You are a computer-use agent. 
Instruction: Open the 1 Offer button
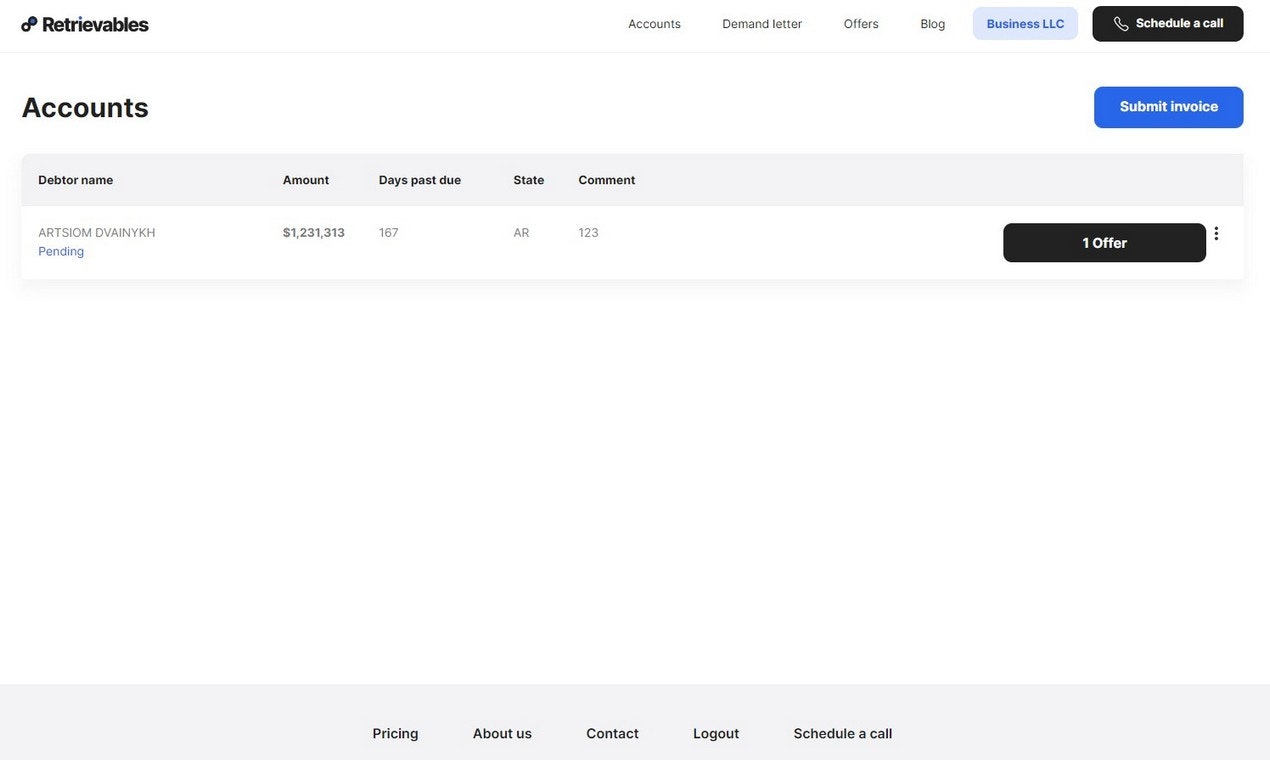[1105, 243]
